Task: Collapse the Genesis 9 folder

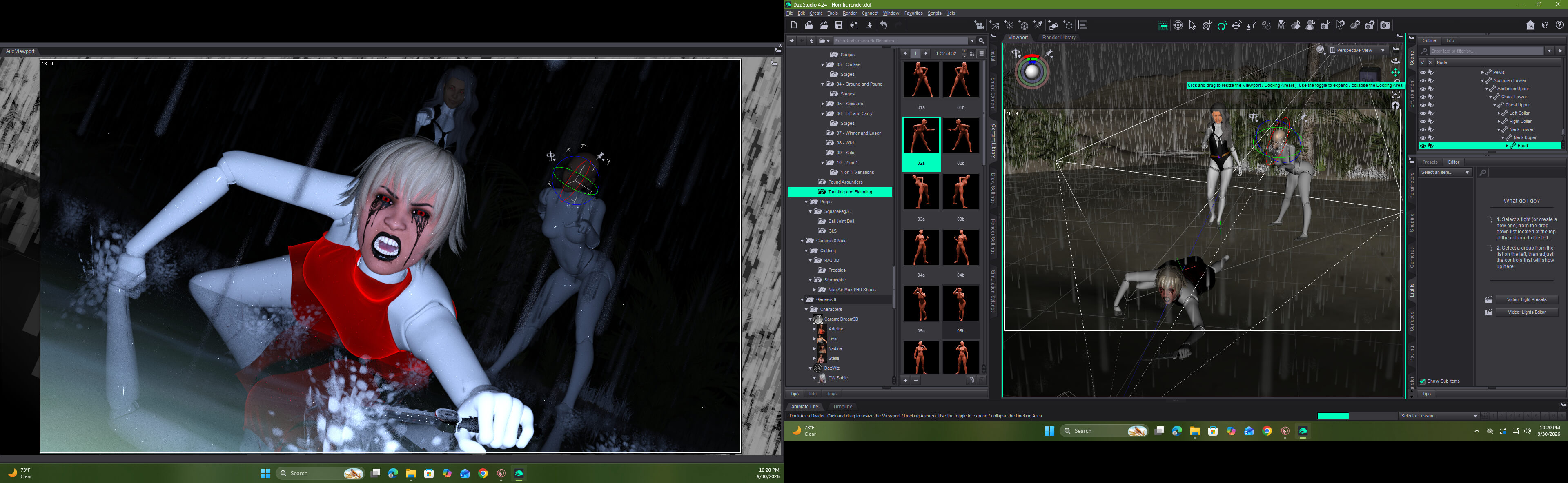Action: point(802,299)
